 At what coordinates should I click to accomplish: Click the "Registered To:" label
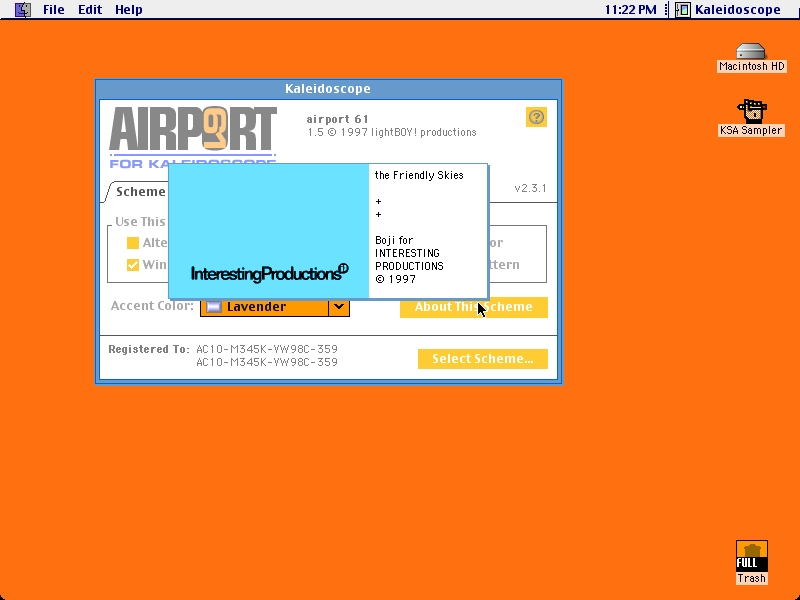(148, 349)
